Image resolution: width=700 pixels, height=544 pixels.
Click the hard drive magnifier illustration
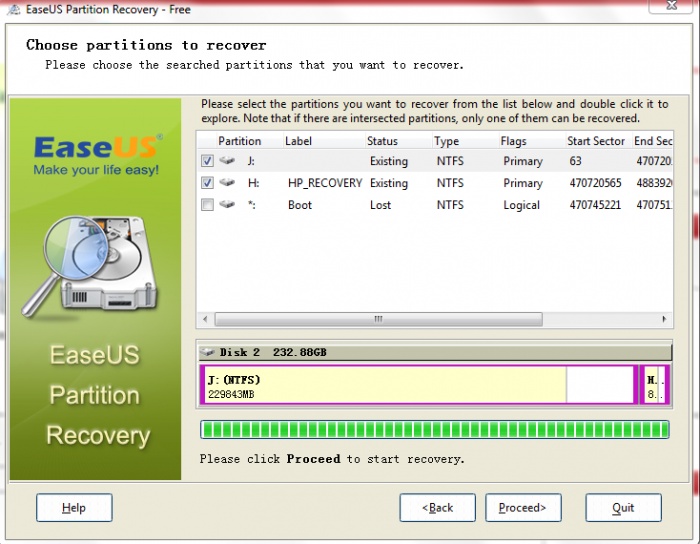pos(89,266)
